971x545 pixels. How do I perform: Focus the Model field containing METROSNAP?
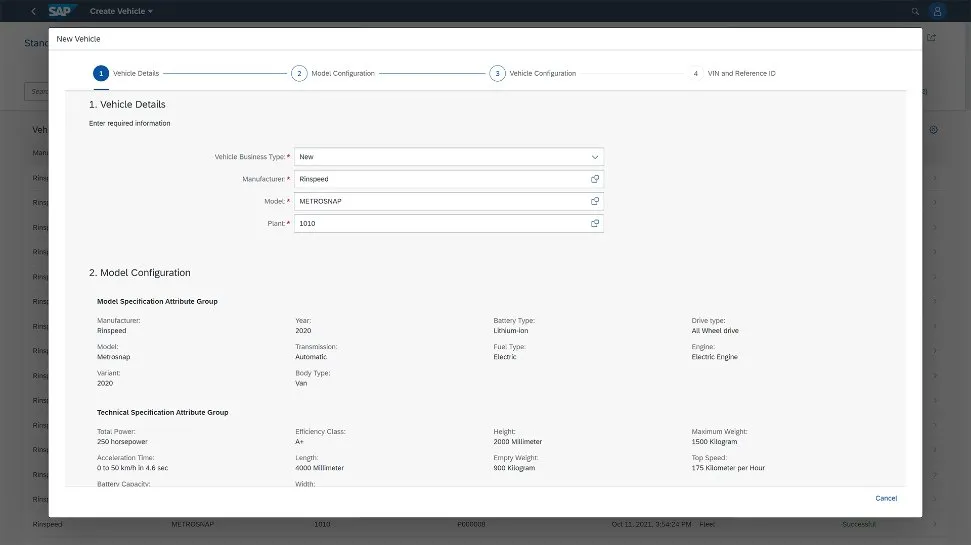[x=440, y=201]
